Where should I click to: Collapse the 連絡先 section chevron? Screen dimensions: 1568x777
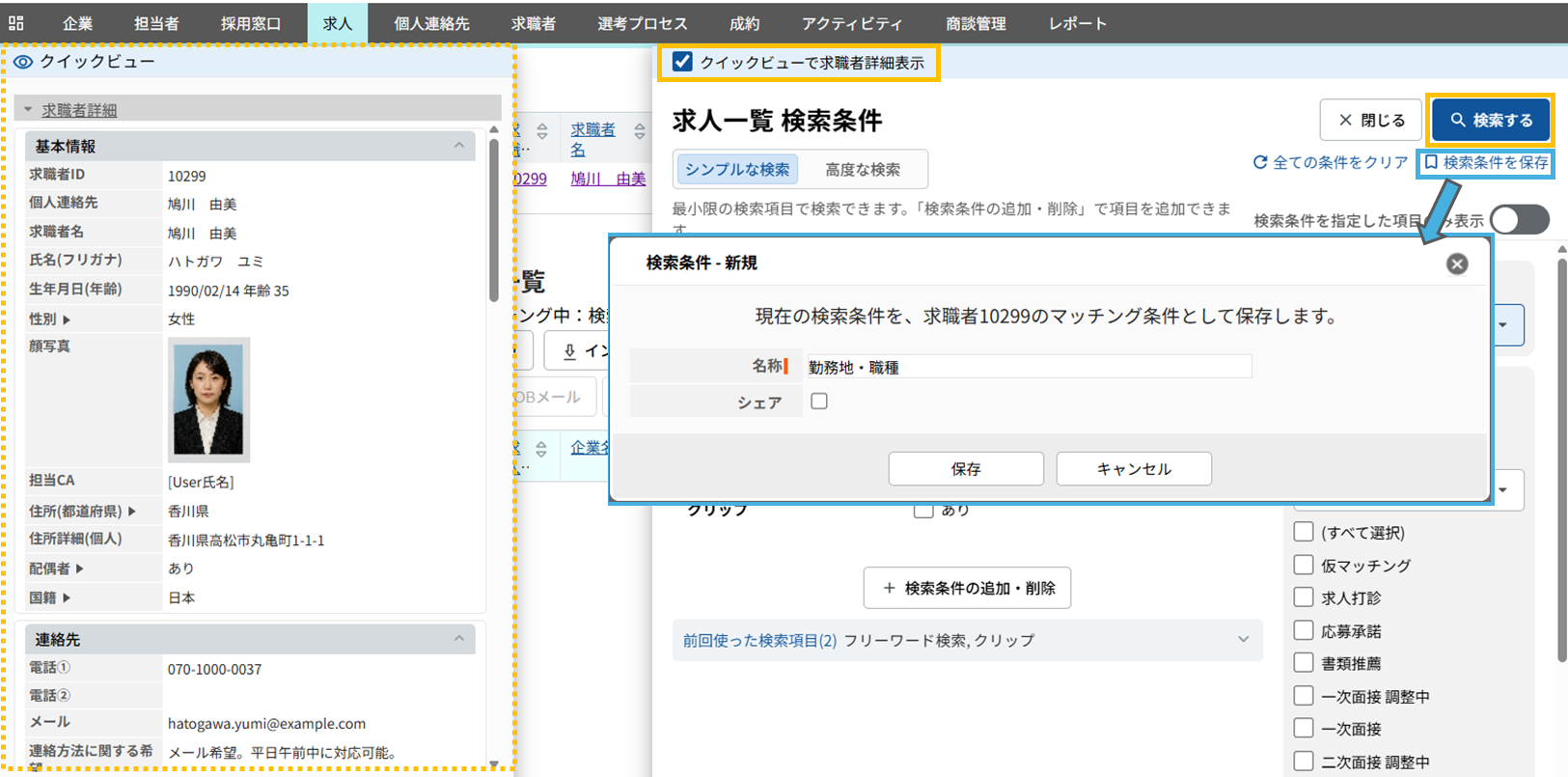(459, 639)
